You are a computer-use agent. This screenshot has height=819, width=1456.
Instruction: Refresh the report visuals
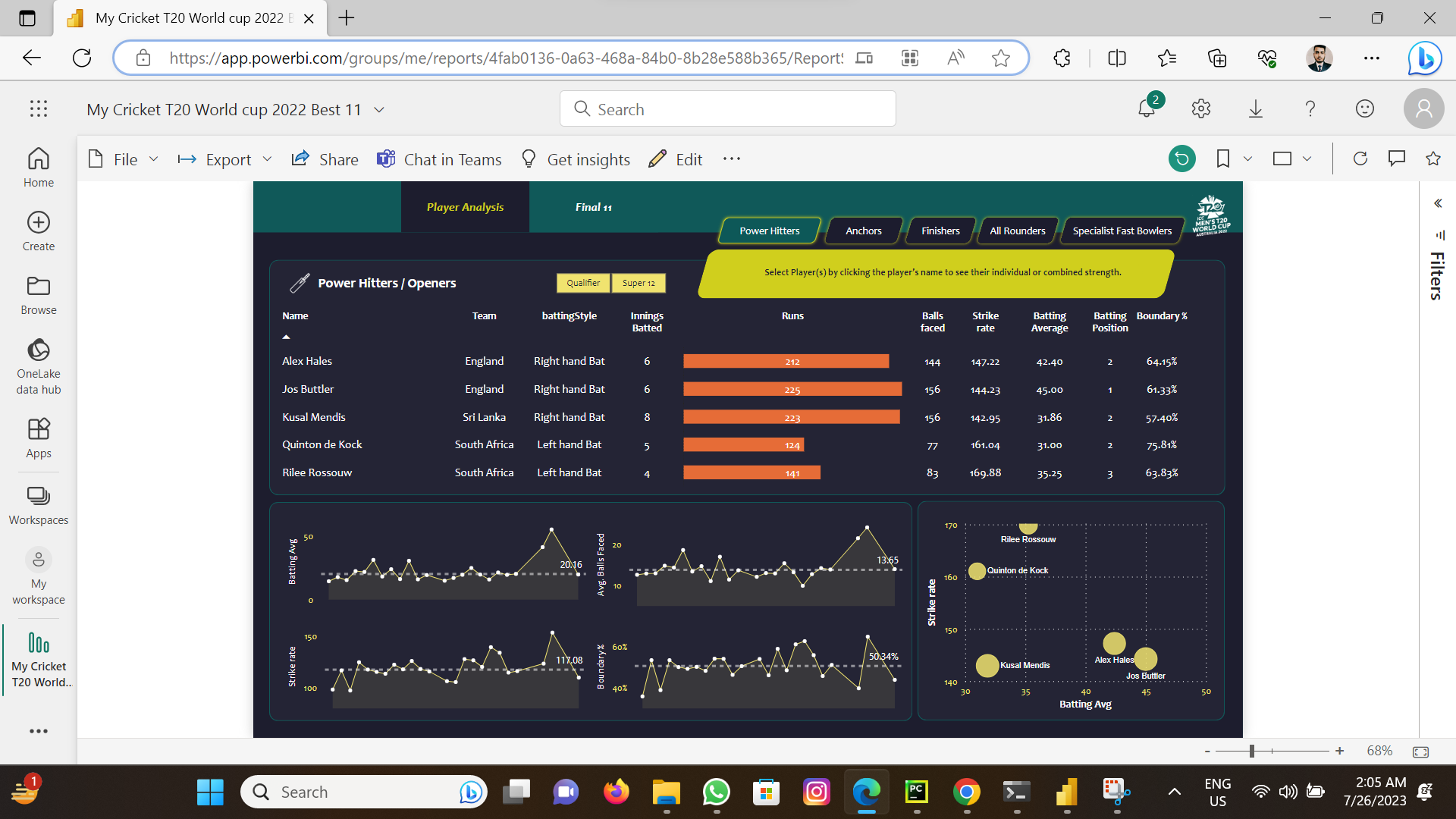[1360, 158]
